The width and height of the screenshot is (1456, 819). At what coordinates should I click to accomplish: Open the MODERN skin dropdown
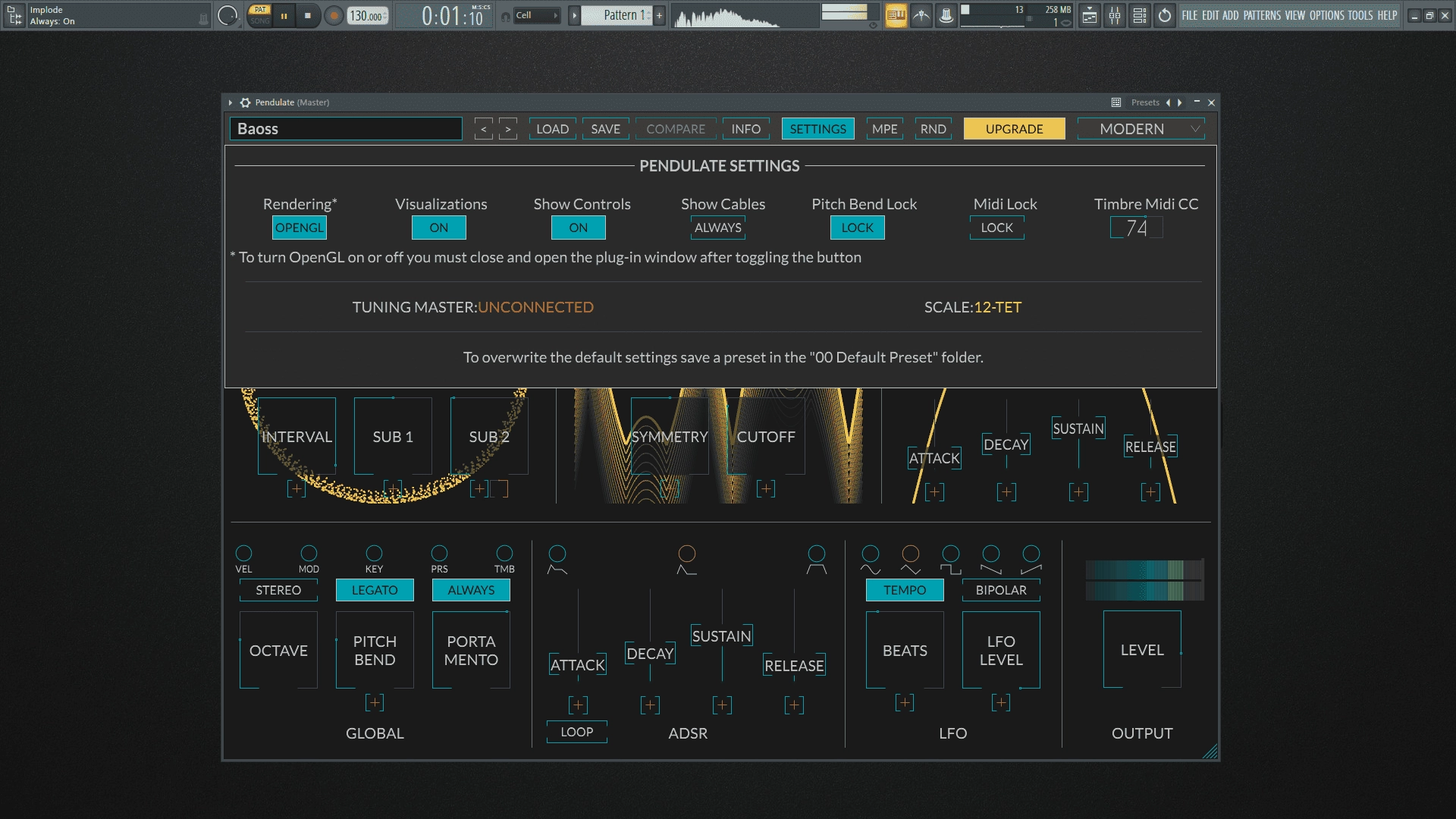point(1140,128)
